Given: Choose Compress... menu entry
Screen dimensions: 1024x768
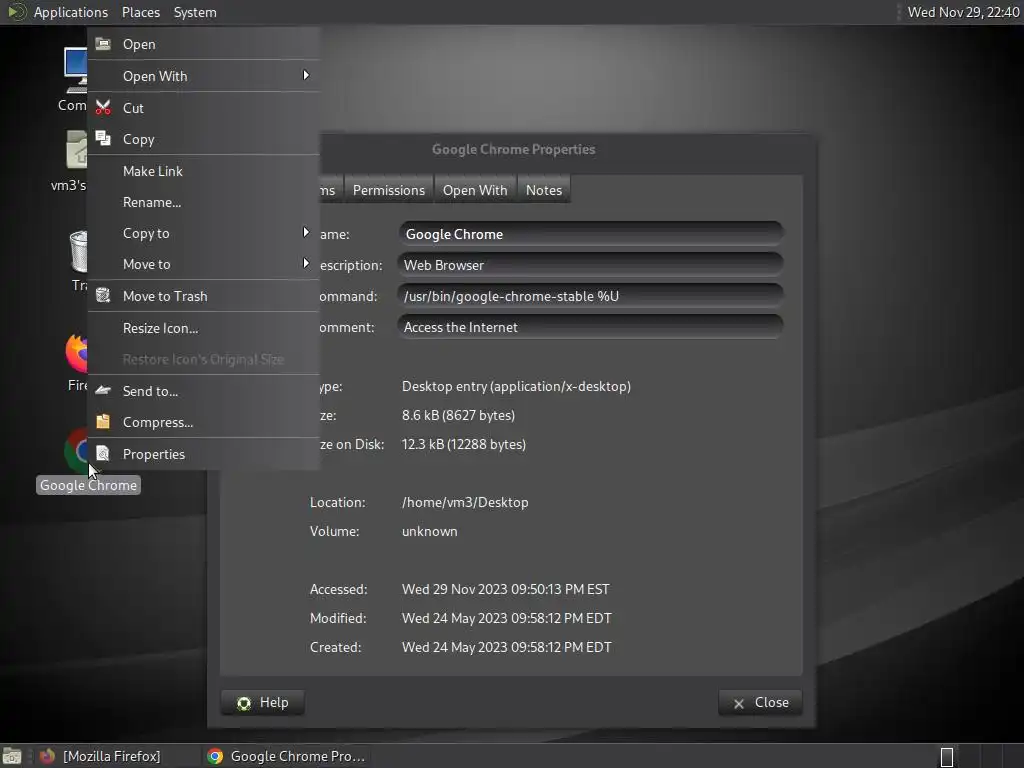Looking at the screenshot, I should click(x=203, y=422).
